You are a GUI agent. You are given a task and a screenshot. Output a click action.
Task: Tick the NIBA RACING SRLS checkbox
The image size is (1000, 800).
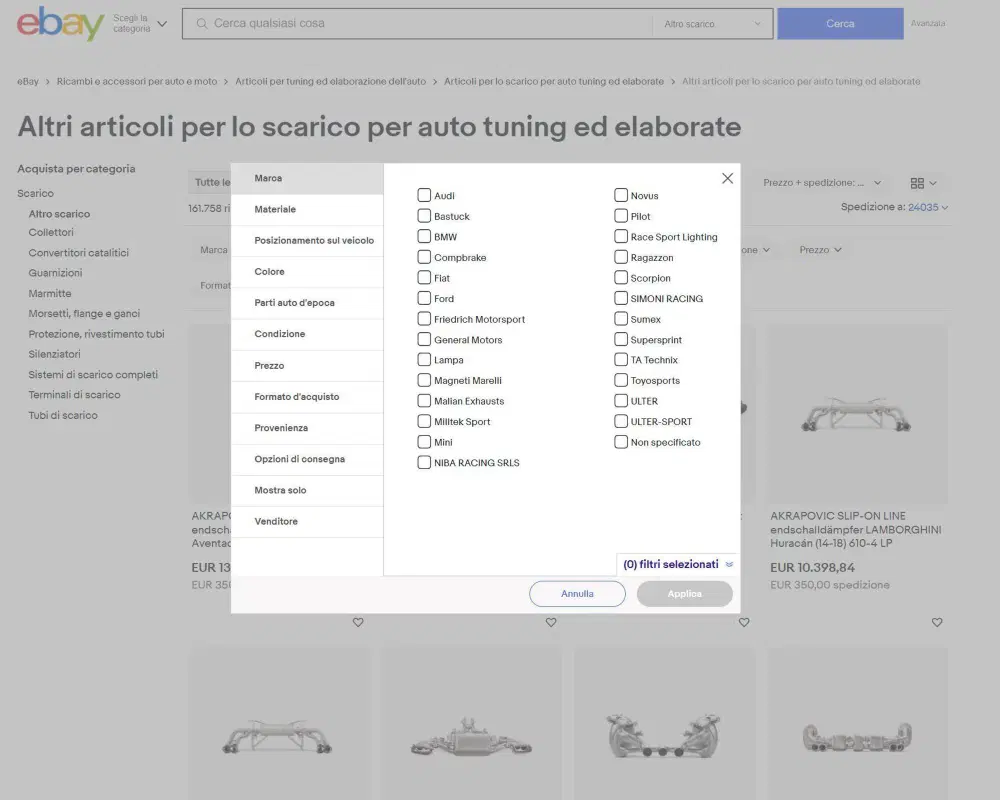pos(424,463)
